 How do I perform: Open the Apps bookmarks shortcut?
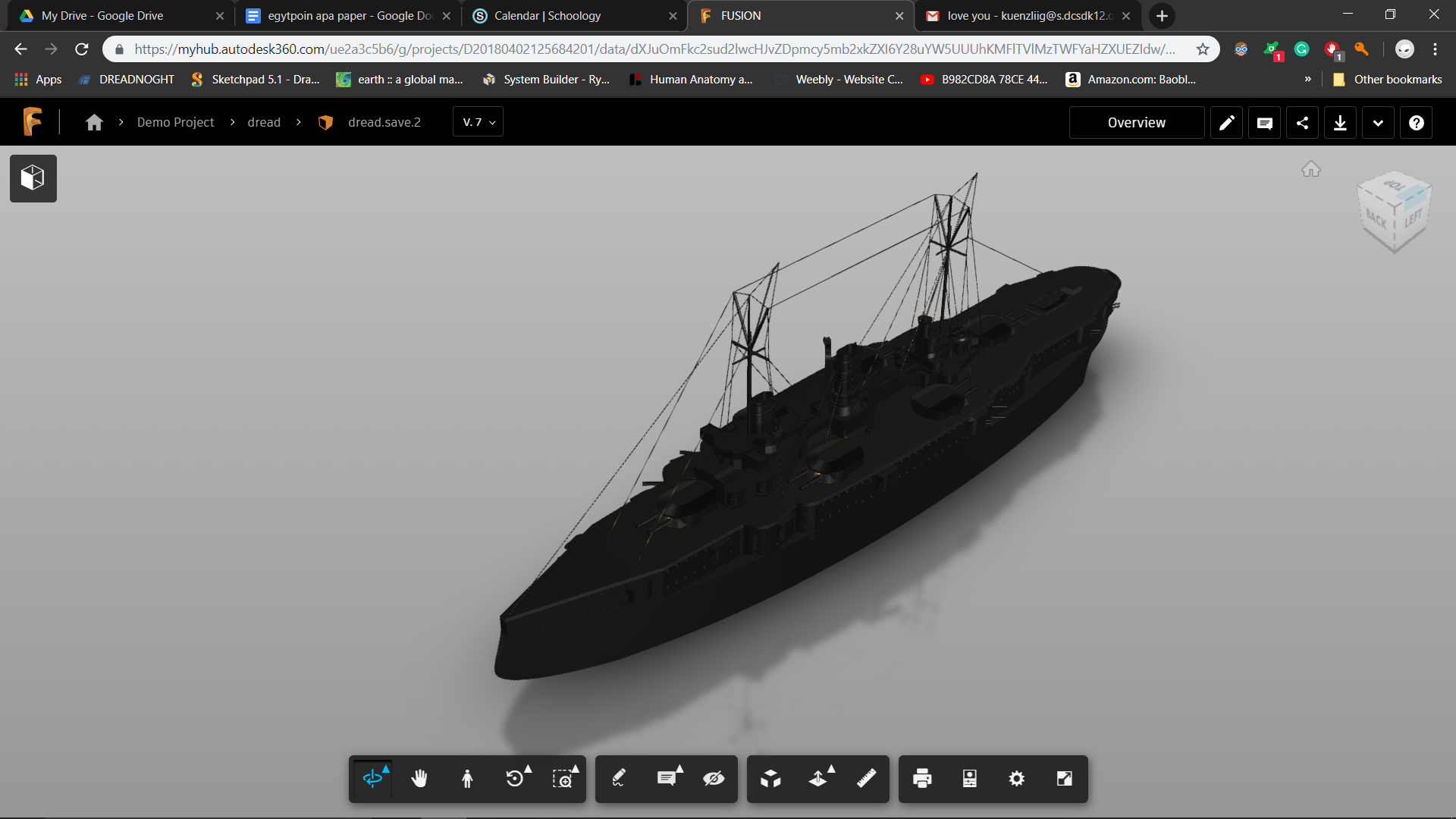38,80
